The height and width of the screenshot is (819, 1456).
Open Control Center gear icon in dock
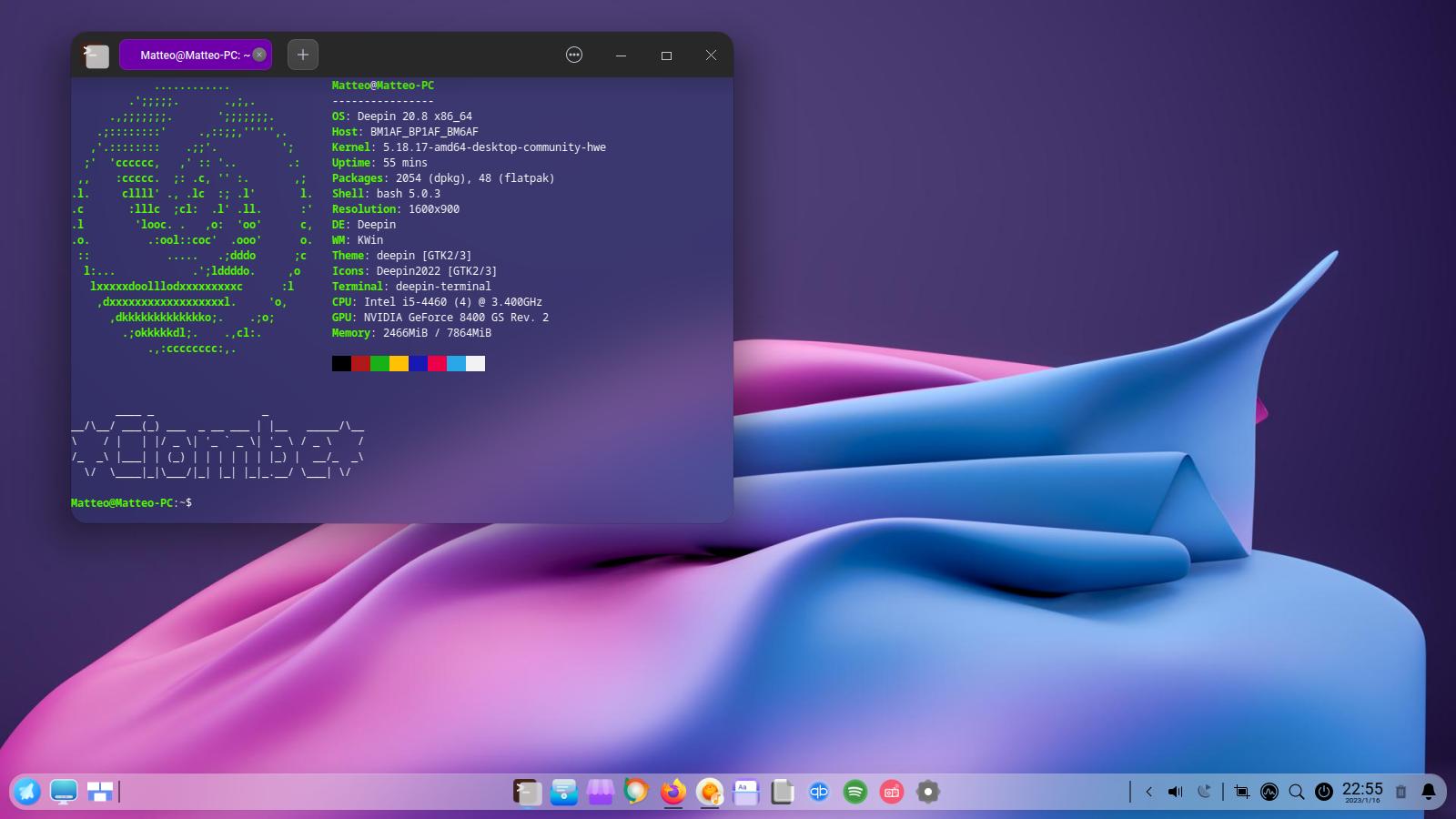pyautogui.click(x=927, y=792)
